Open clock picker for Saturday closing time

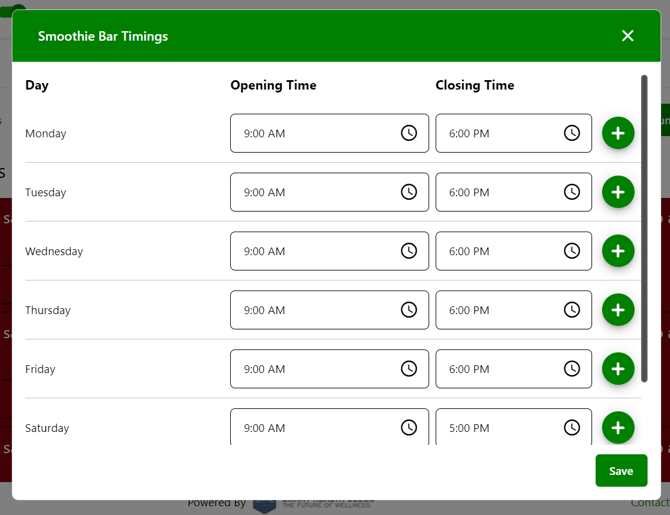[x=572, y=428]
